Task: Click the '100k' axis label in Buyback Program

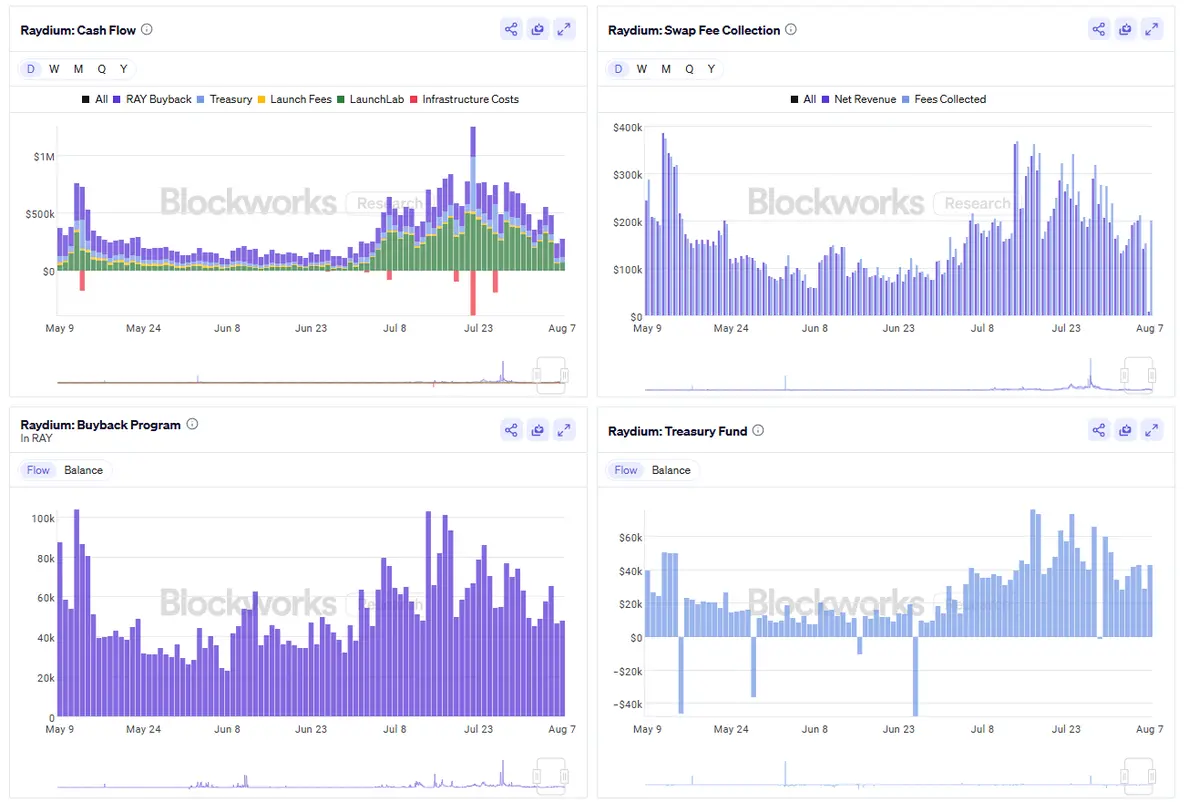Action: (x=43, y=518)
